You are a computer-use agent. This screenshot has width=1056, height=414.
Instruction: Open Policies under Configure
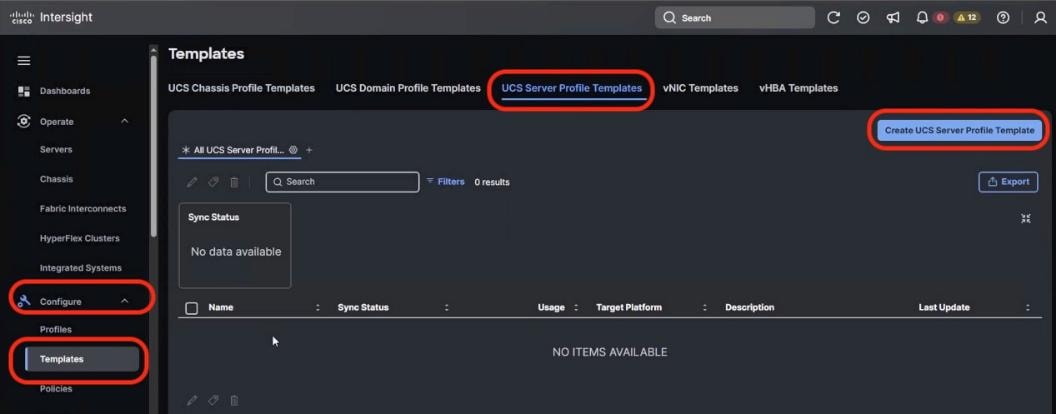point(56,389)
